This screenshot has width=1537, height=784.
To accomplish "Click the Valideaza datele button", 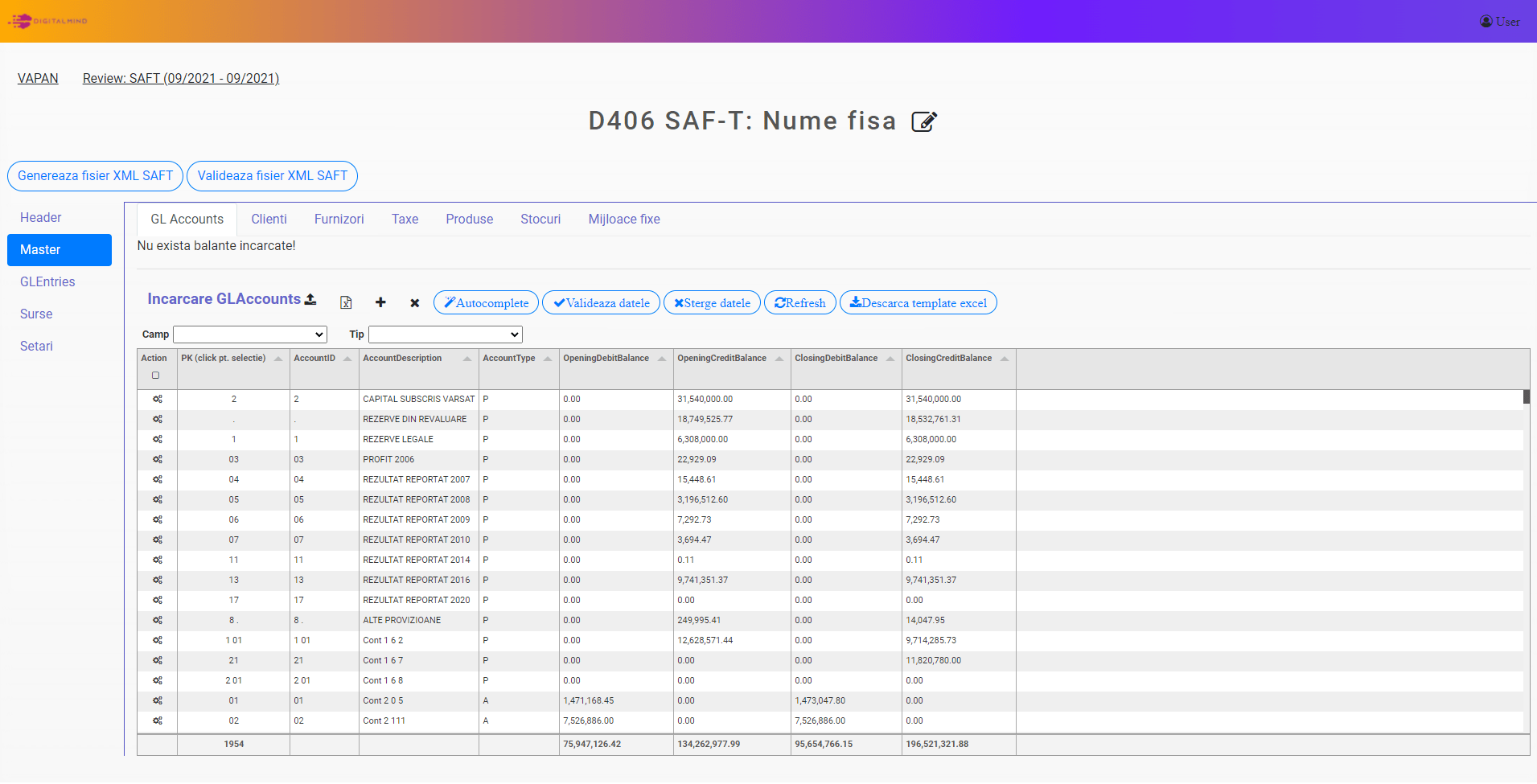I will [x=601, y=303].
